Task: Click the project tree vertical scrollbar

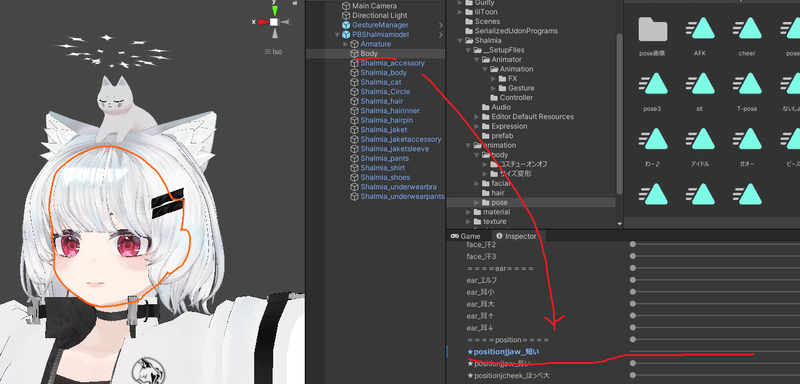Action: coord(619,114)
